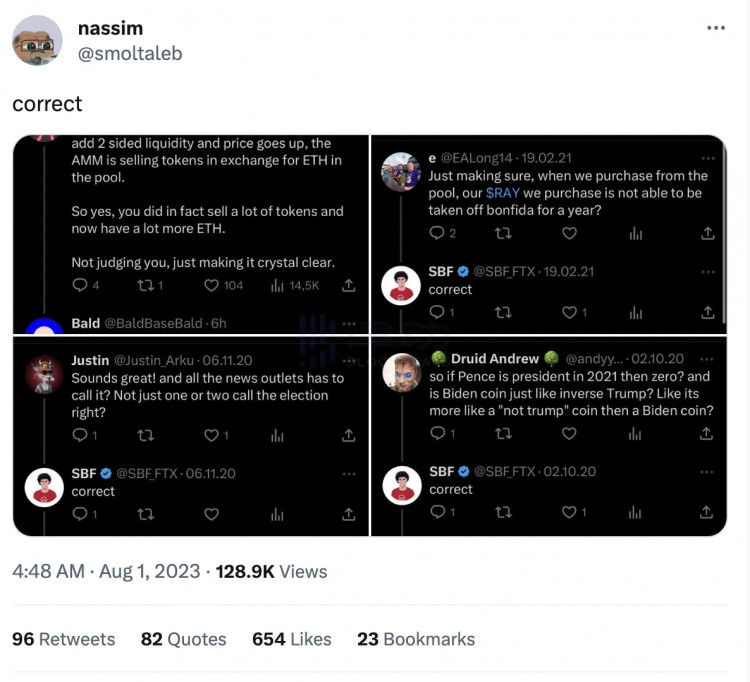Like Justin's election tweet

[x=211, y=435]
